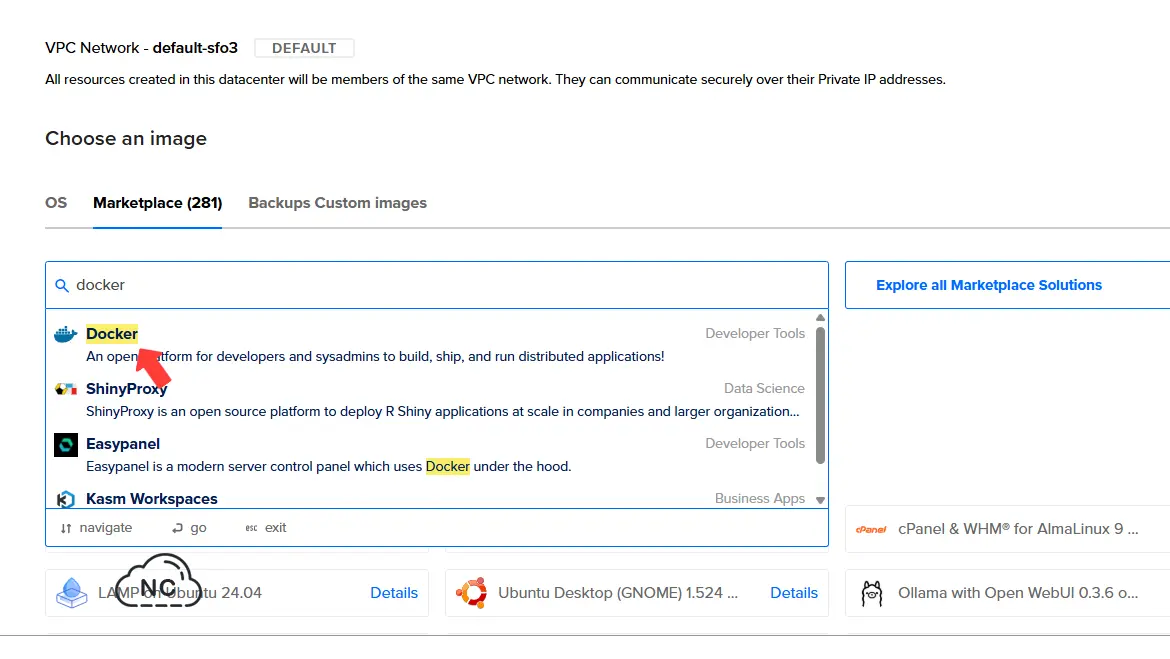
Task: Select the Docker search result title
Action: [x=112, y=334]
